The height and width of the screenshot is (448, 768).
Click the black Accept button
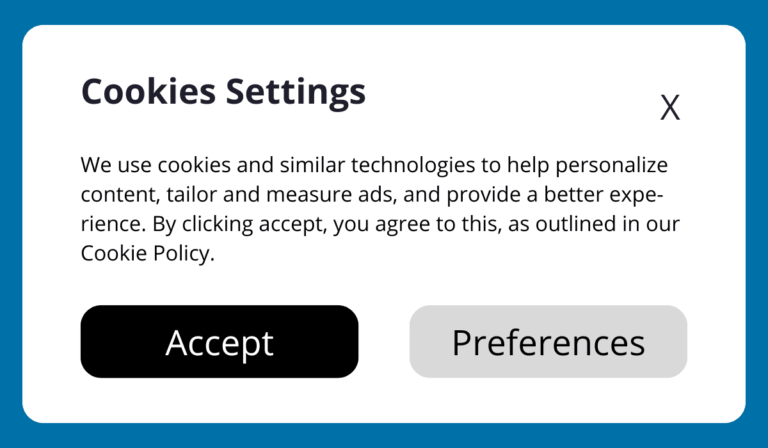click(x=219, y=342)
